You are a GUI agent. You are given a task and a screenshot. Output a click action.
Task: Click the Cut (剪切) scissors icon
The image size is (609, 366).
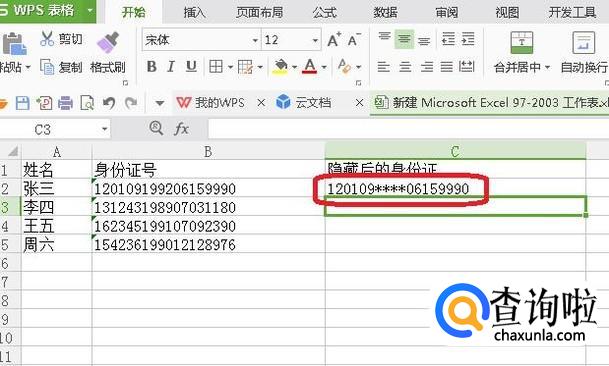(47, 39)
